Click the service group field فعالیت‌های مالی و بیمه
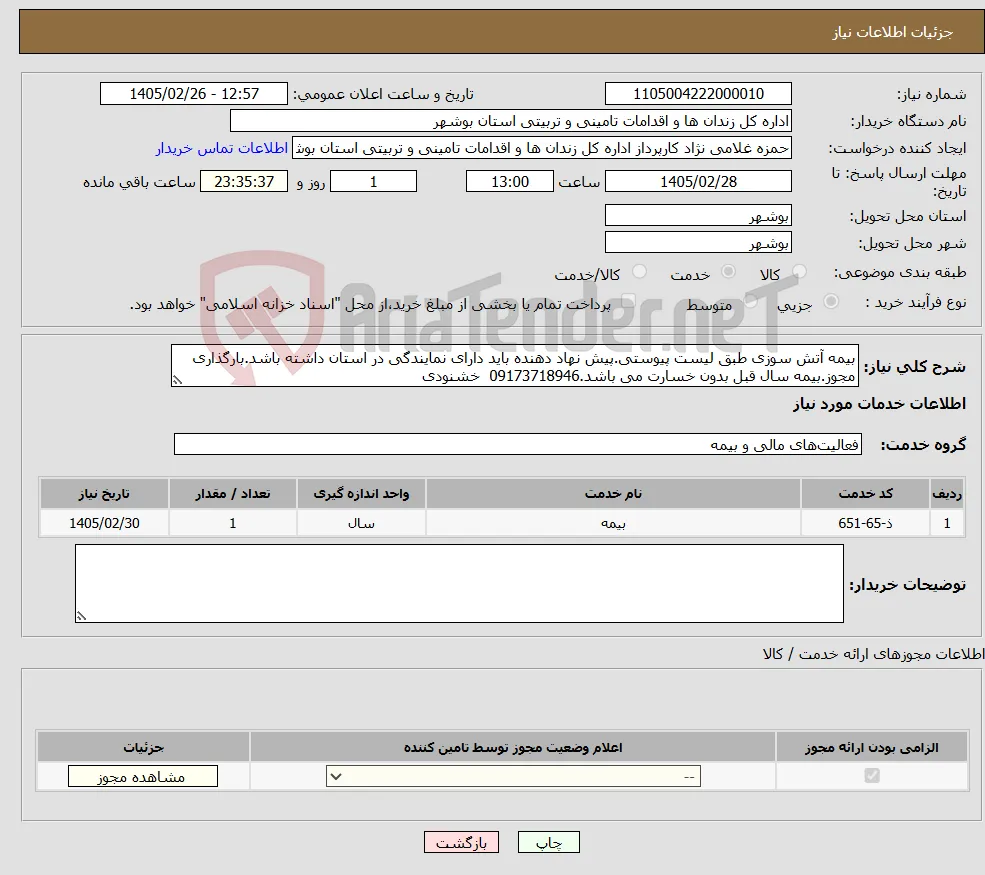Viewport: 985px width, 875px height. [x=518, y=444]
